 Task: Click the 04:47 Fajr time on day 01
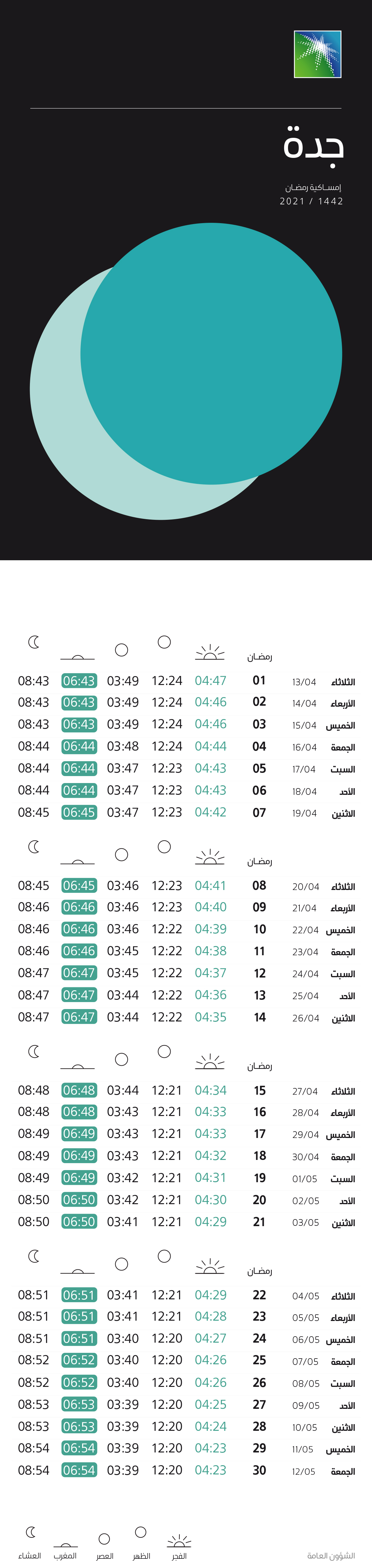pos(211,681)
